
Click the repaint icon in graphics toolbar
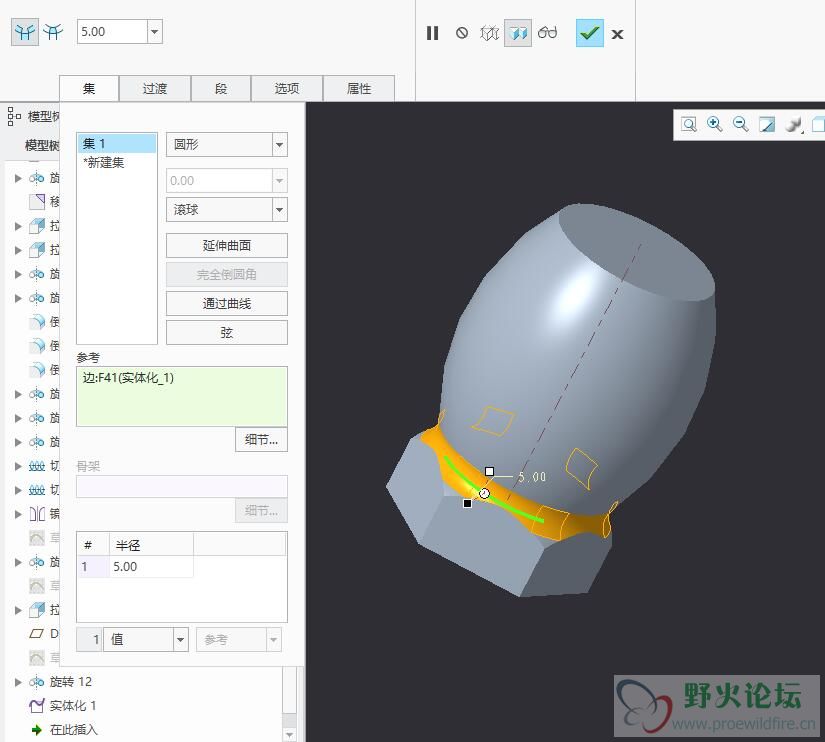tap(767, 125)
